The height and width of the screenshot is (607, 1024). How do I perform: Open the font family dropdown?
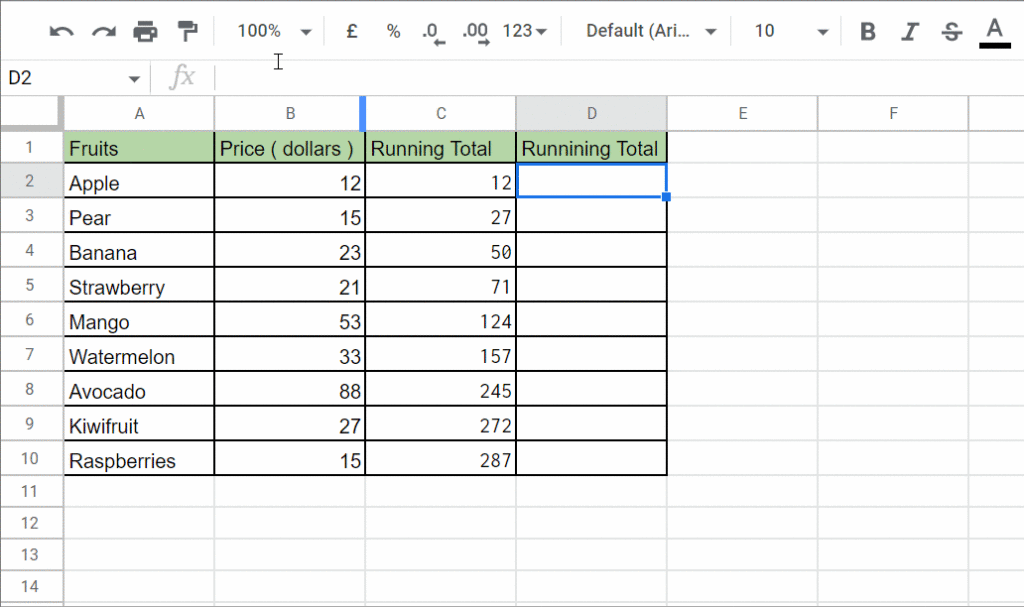(x=650, y=30)
